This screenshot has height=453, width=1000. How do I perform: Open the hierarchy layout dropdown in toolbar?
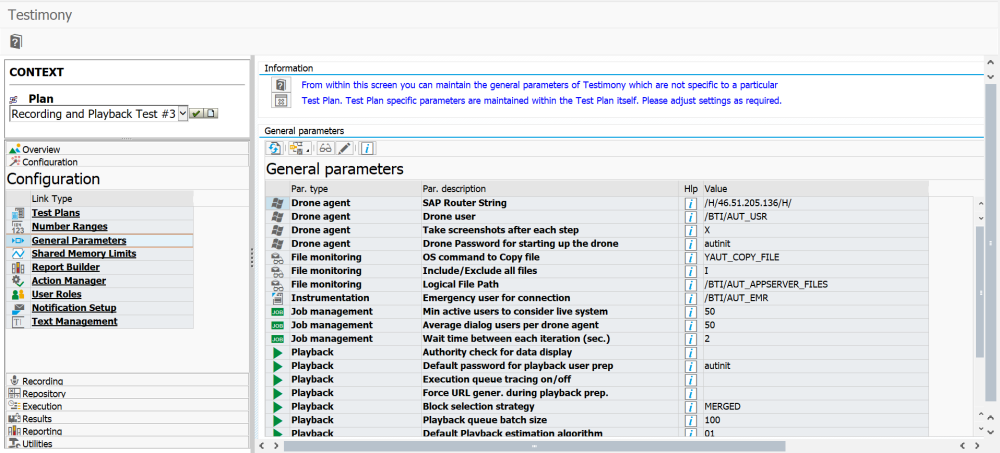pyautogui.click(x=298, y=149)
